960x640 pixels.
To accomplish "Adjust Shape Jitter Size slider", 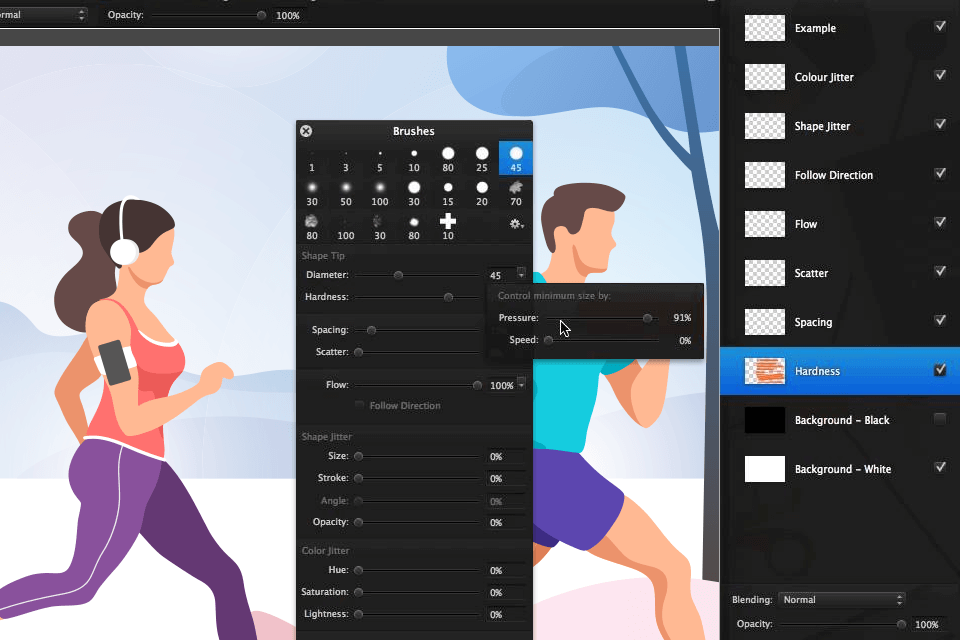I will point(359,456).
